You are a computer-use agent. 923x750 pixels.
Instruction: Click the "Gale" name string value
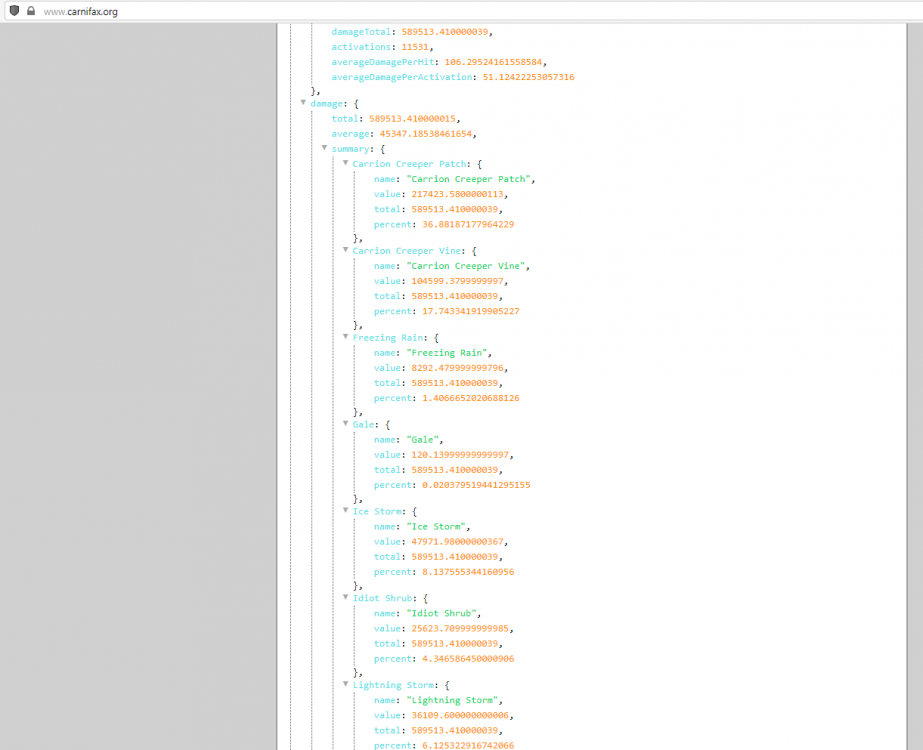point(423,439)
